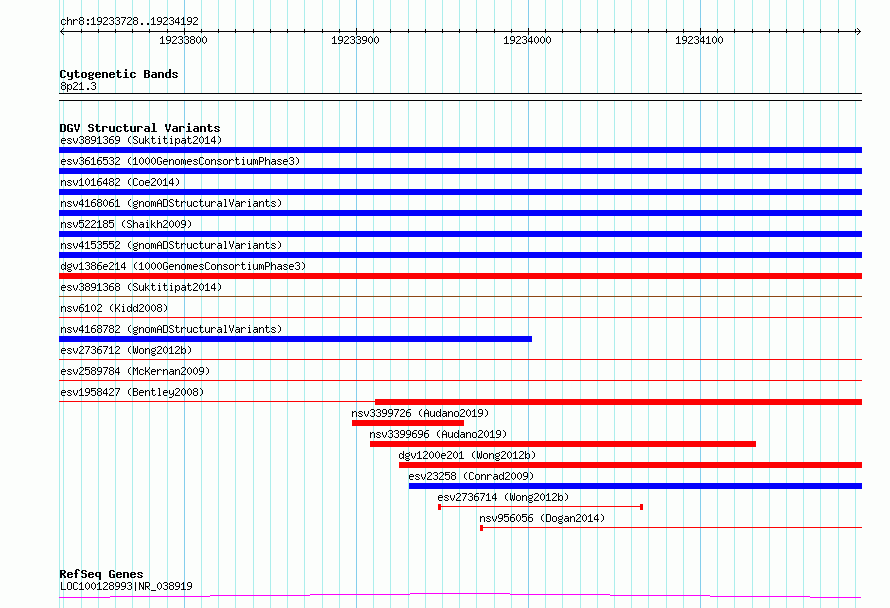Select the esv2589784 (McKernan2009) label

click(x=135, y=371)
